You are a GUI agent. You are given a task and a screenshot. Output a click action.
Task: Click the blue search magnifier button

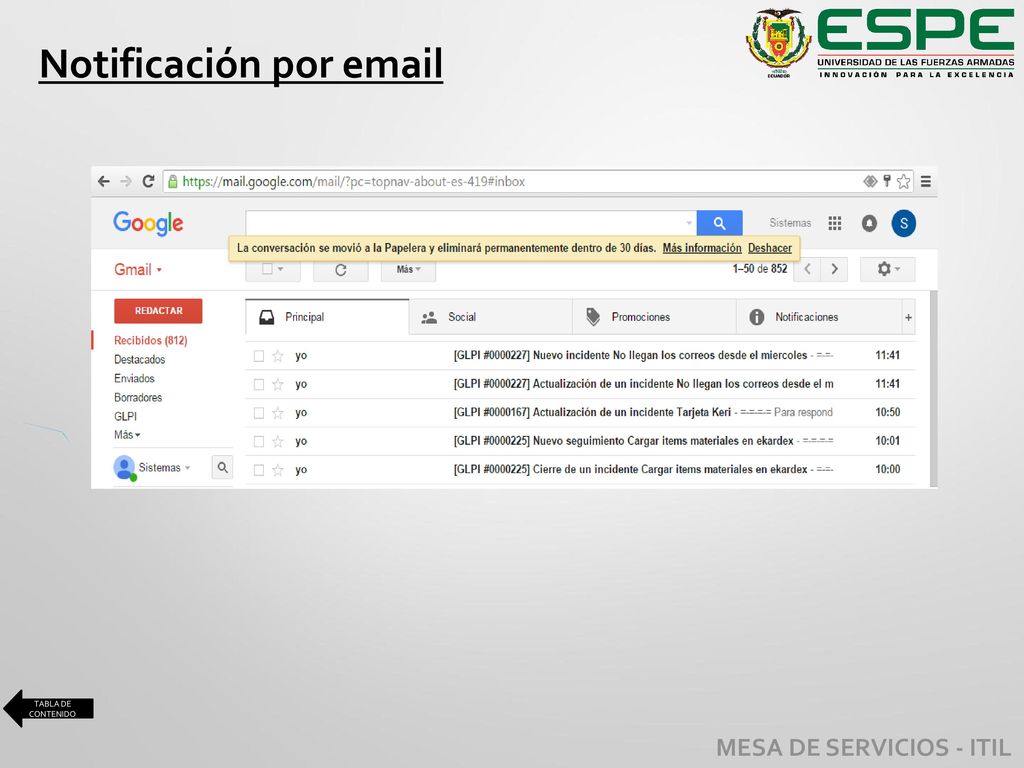pyautogui.click(x=719, y=223)
